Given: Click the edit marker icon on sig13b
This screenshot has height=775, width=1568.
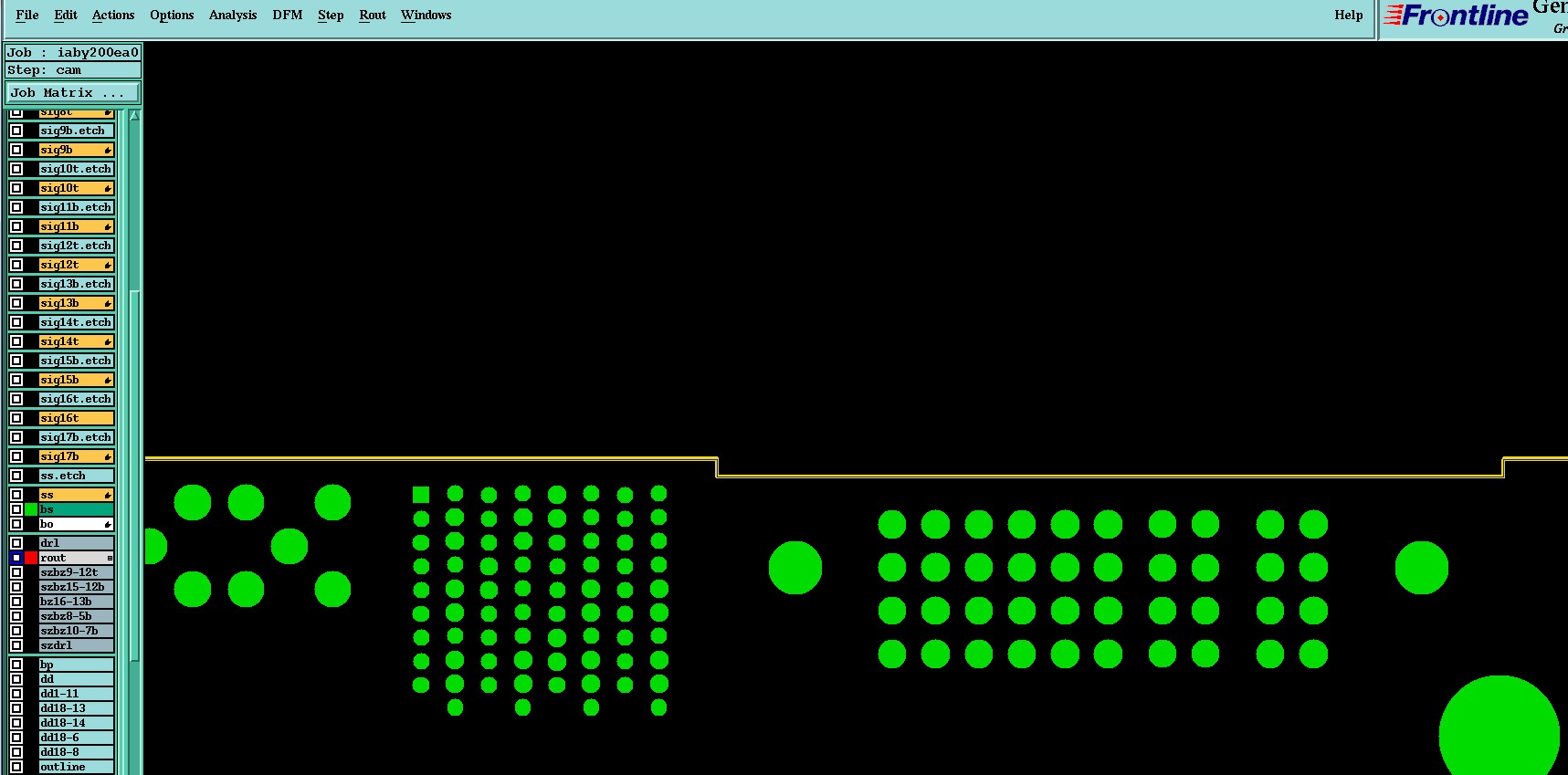Looking at the screenshot, I should [108, 303].
